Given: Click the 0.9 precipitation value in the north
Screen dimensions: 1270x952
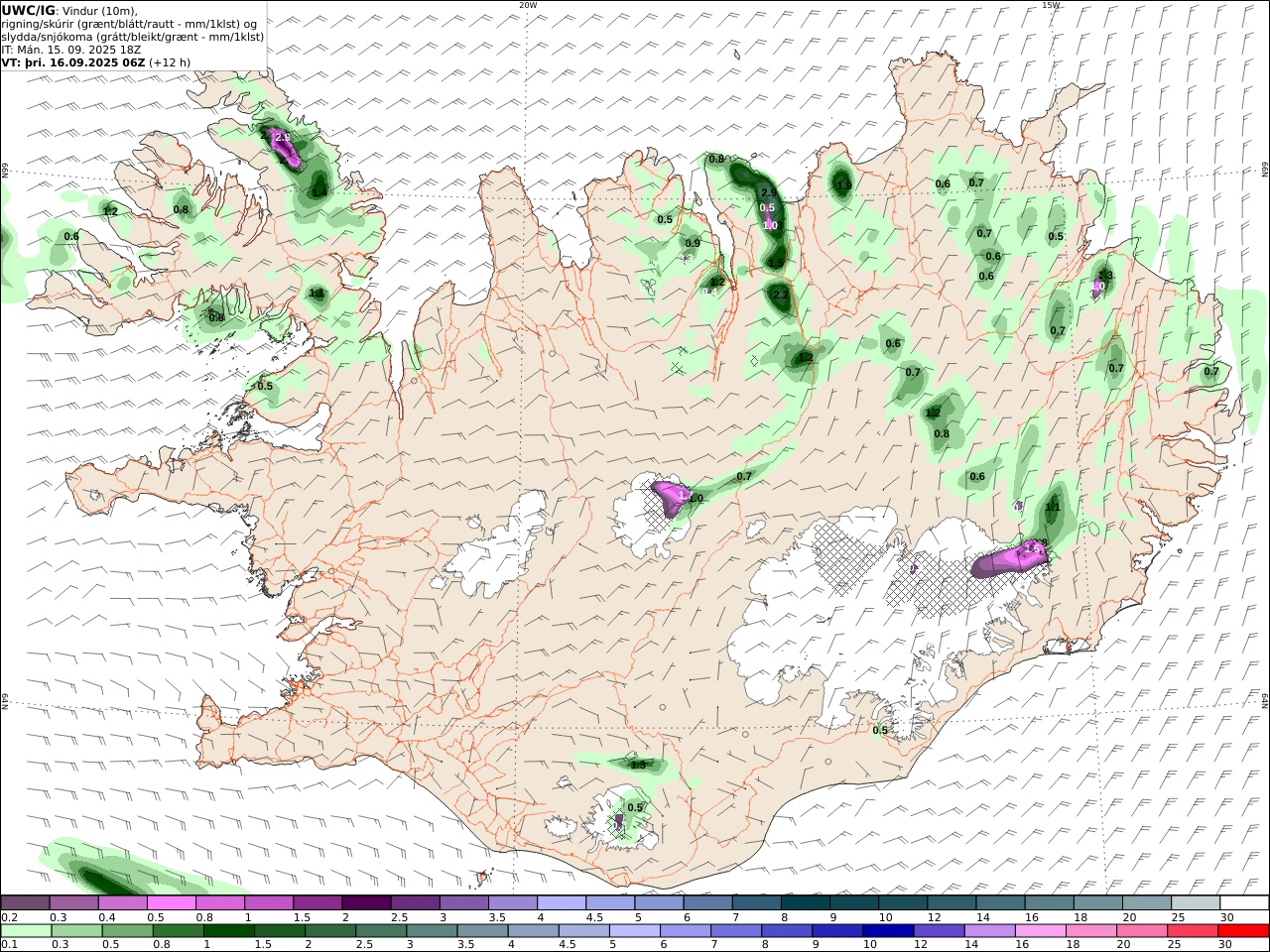Looking at the screenshot, I should coord(693,243).
